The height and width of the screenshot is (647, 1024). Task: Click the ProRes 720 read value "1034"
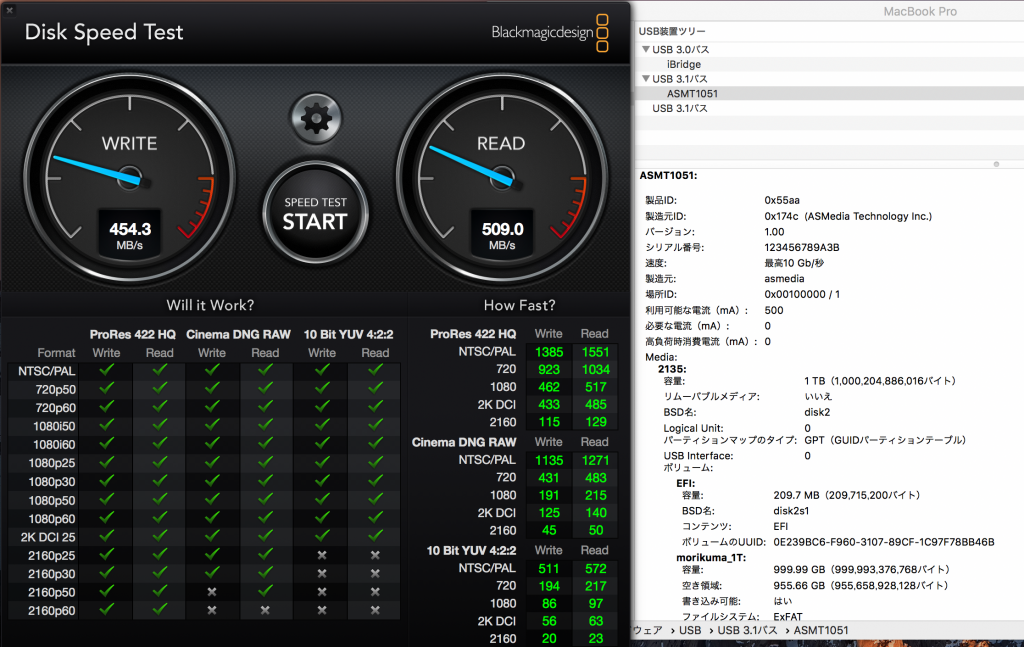pos(595,370)
